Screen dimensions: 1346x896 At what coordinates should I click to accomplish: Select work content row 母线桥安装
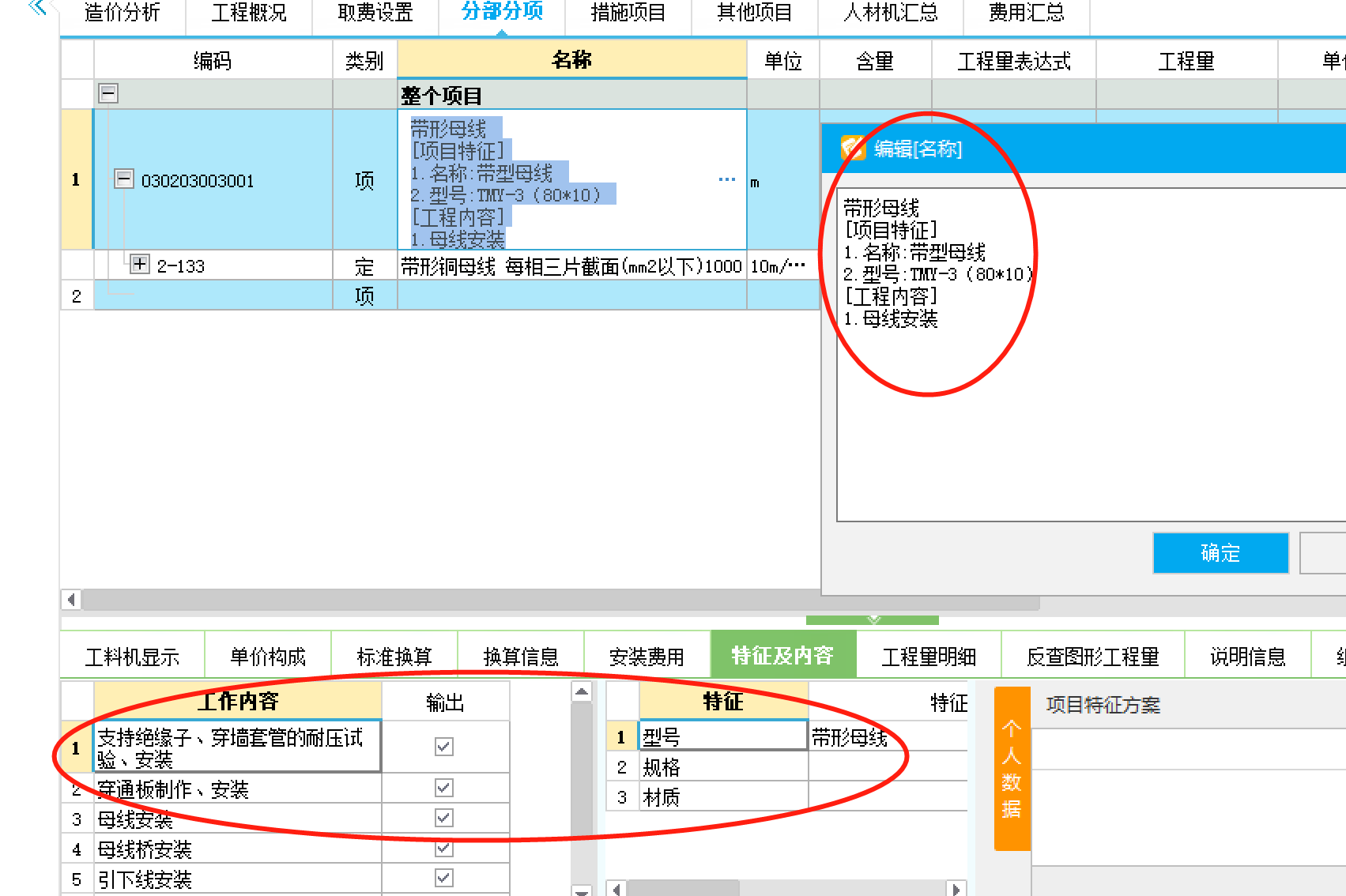[x=238, y=849]
